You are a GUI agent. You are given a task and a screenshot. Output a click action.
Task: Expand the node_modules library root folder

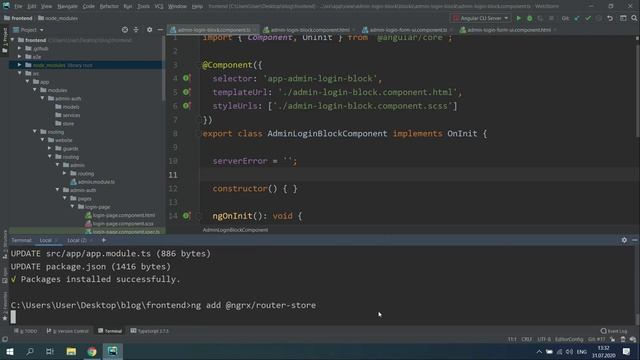20,65
